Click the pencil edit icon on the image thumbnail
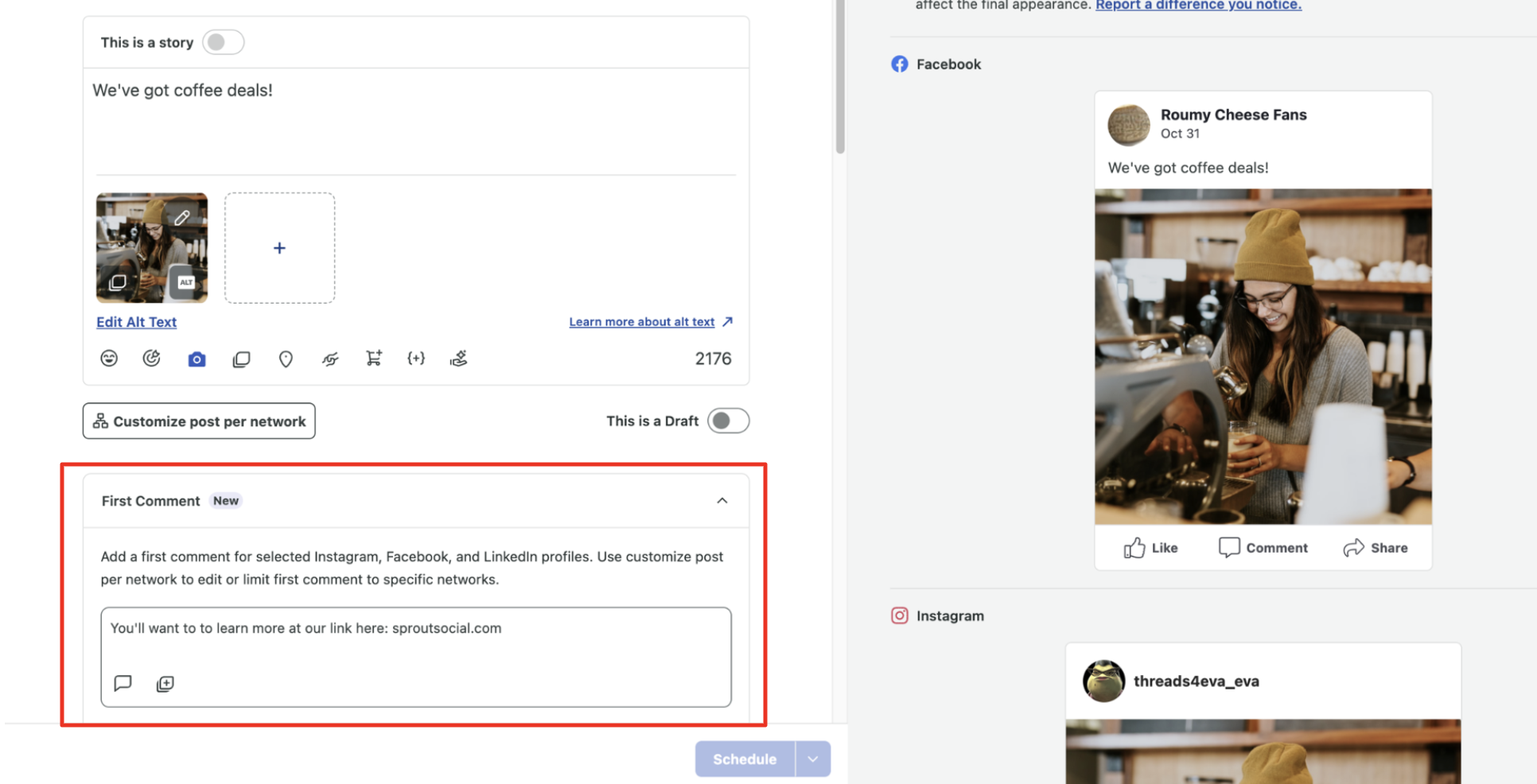This screenshot has height=784, width=1537. click(x=182, y=217)
